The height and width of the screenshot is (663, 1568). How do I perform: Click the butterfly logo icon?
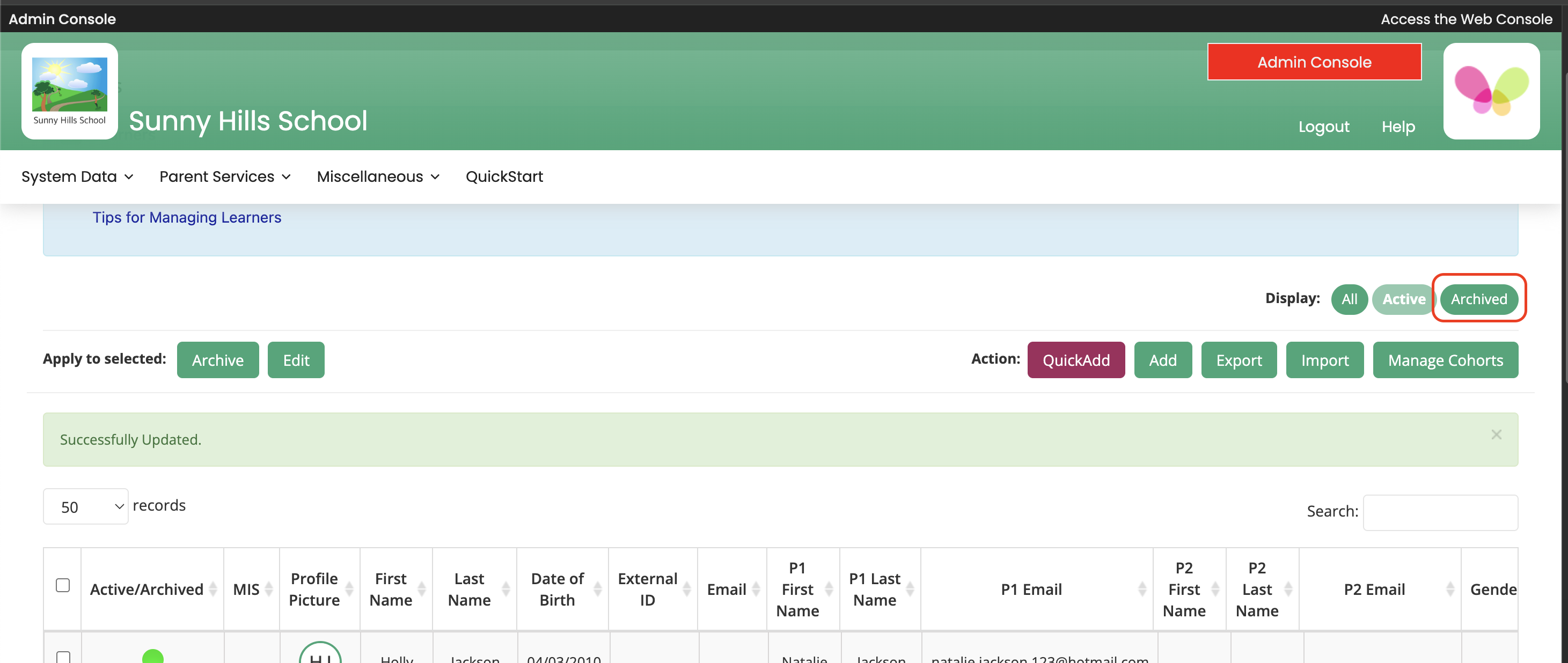(1491, 91)
